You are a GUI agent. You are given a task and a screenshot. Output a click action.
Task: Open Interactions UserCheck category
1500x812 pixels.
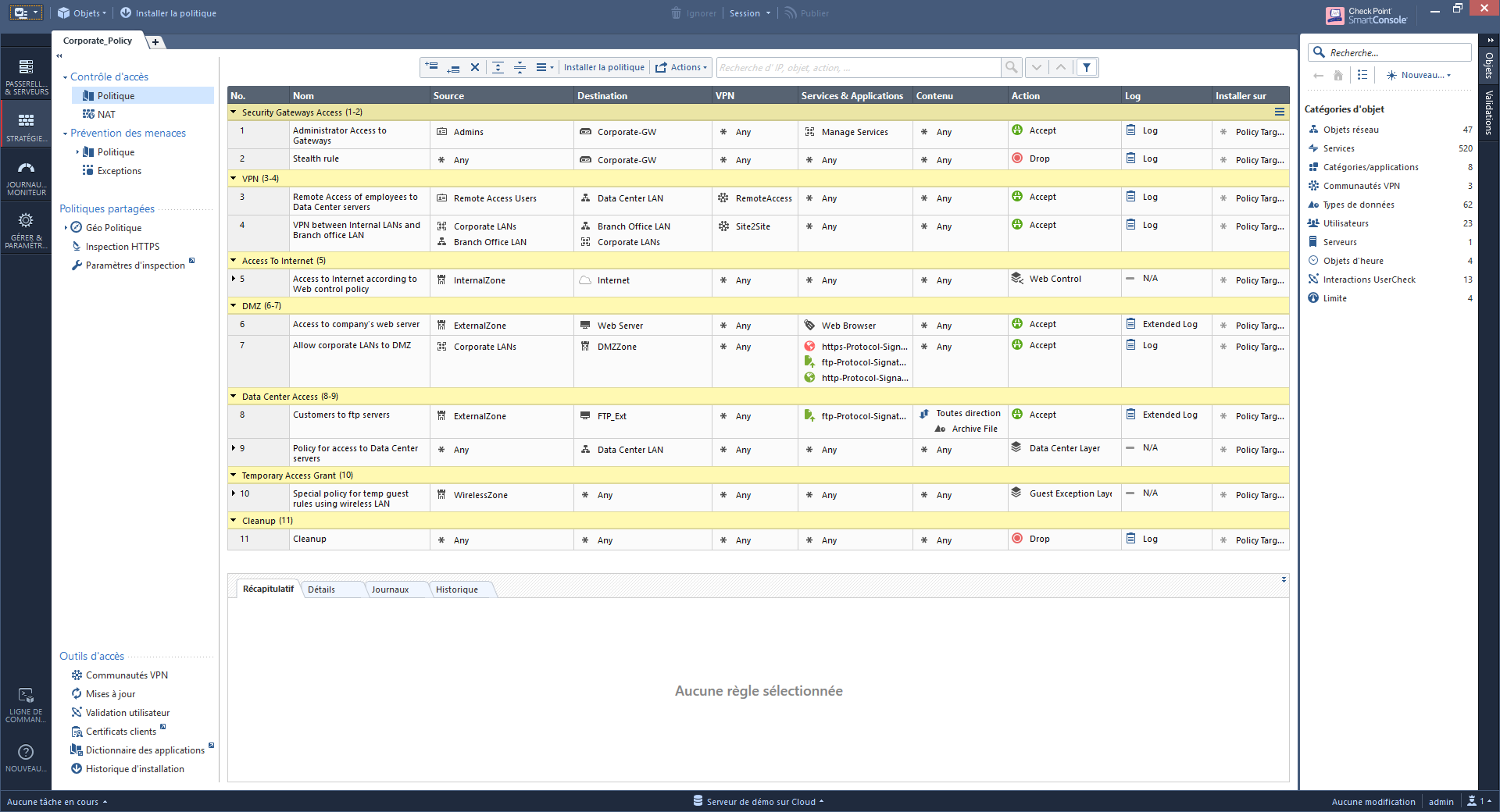click(x=1389, y=280)
